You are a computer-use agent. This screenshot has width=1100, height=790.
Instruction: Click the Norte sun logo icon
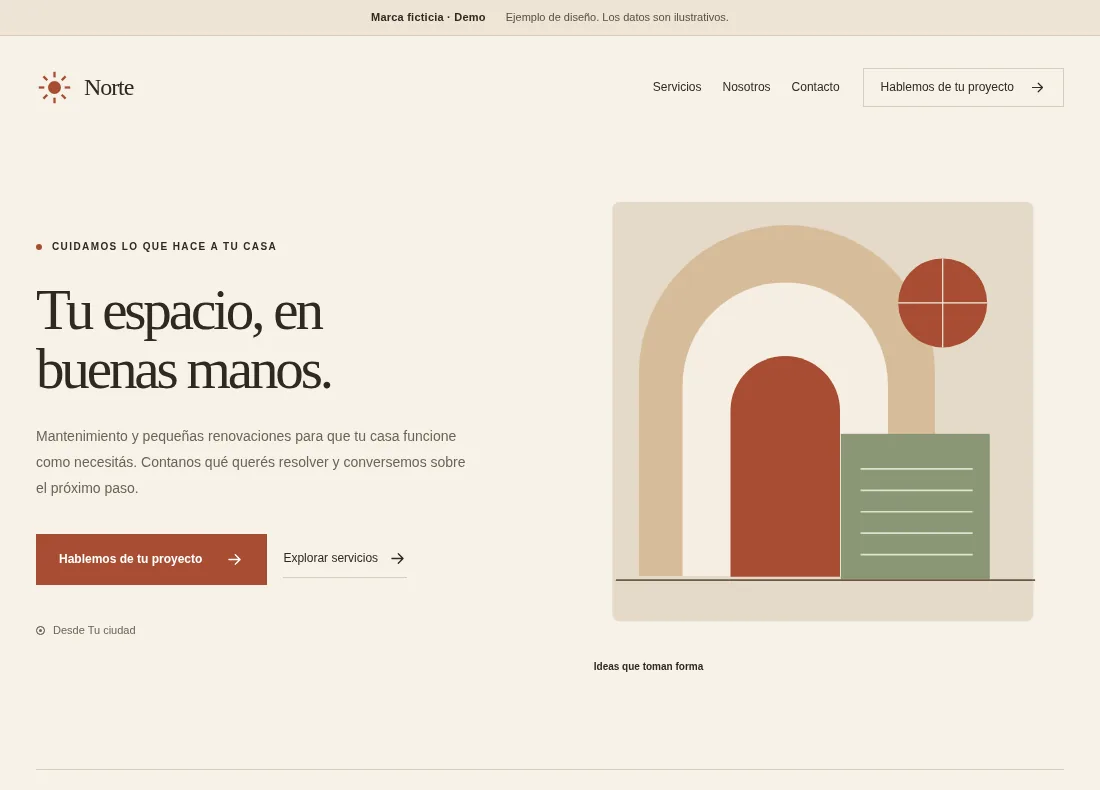click(54, 88)
